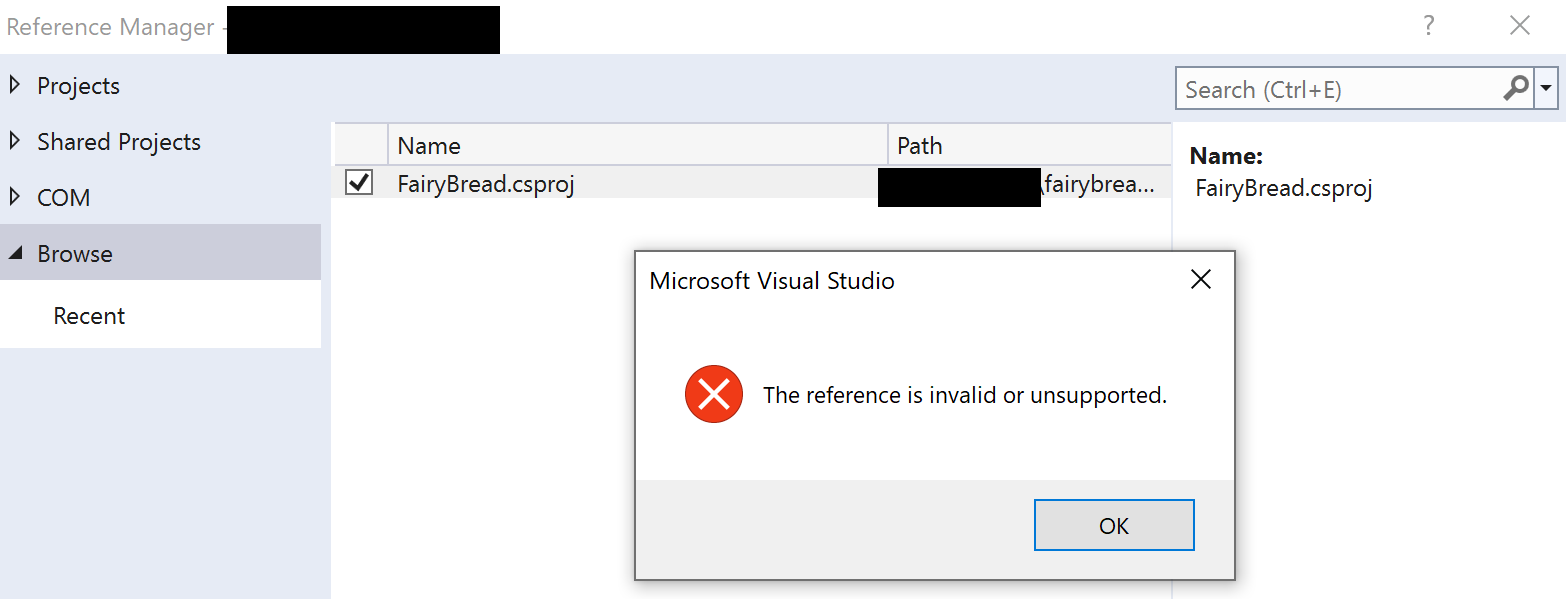Click the search magnifier icon
Screen dimensions: 1566x599
(1516, 89)
